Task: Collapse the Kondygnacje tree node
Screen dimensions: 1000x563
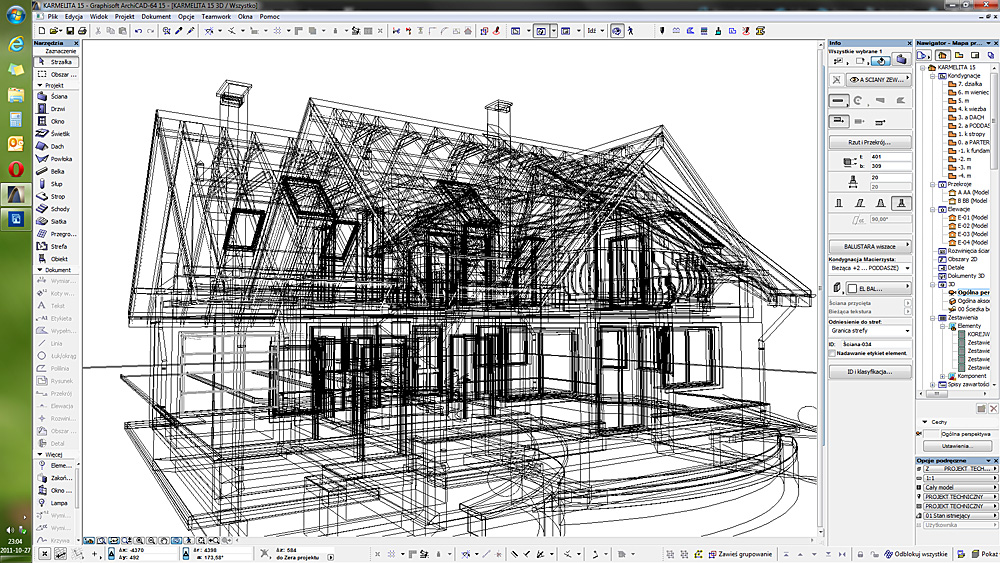Action: click(932, 75)
